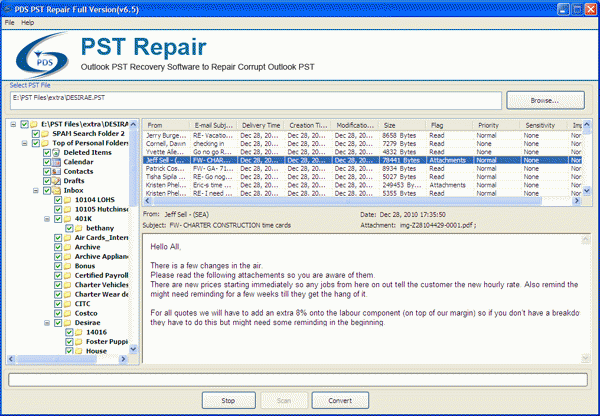Open the File menu

[x=9, y=23]
